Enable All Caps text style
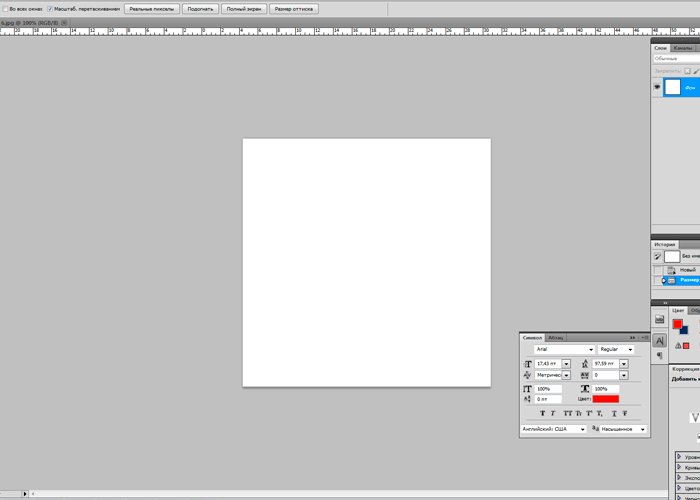Viewport: 700px width, 500px height. [x=567, y=412]
